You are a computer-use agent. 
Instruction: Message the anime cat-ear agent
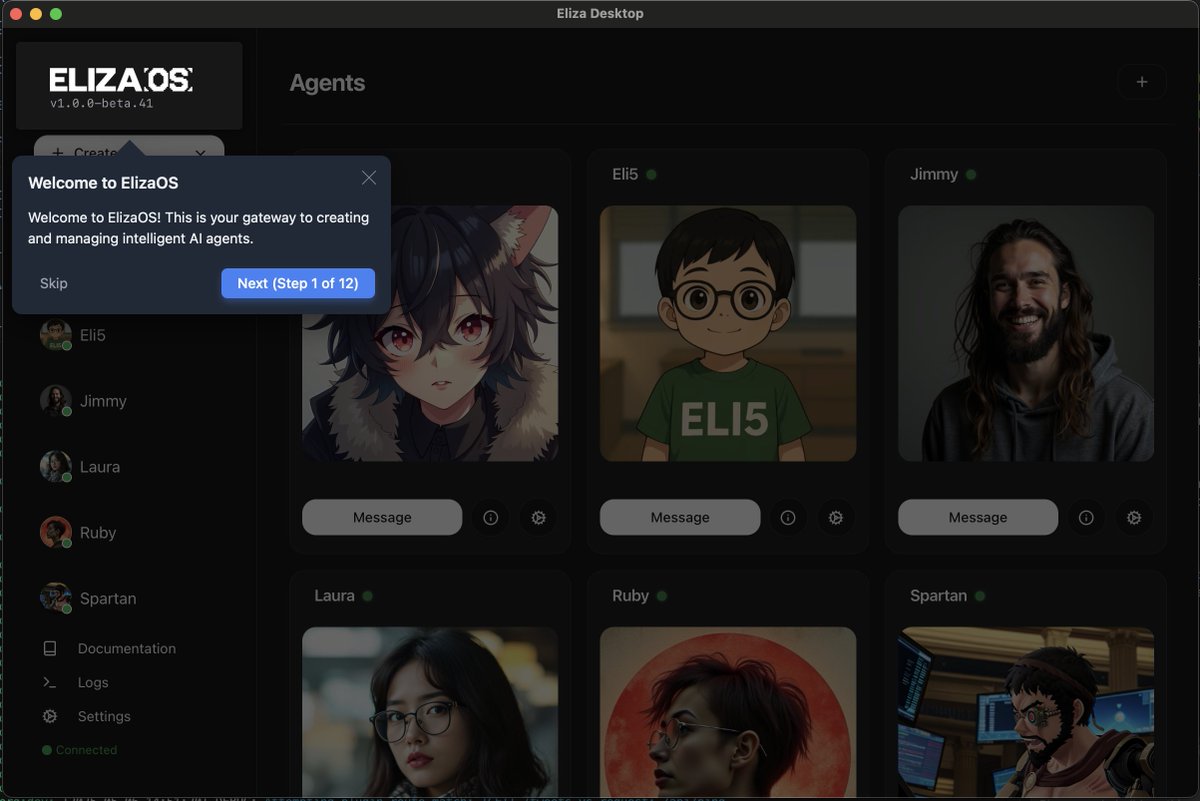[382, 517]
